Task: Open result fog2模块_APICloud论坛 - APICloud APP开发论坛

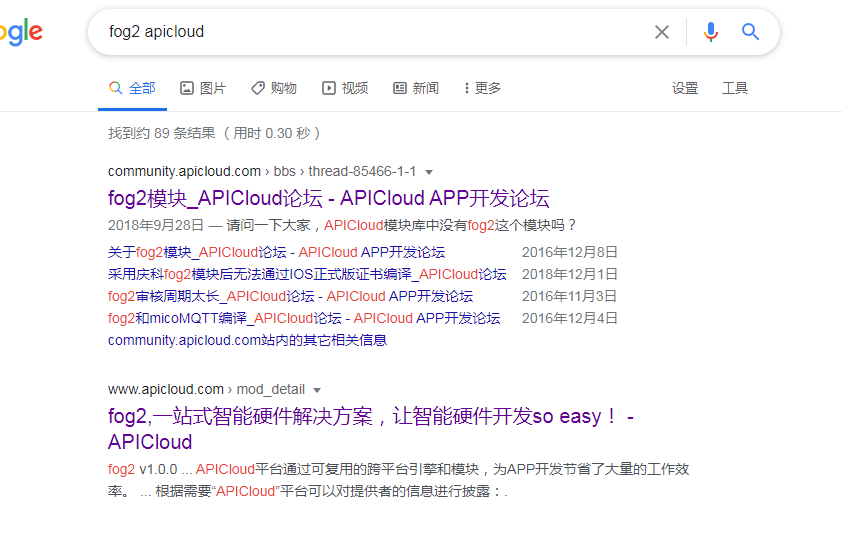Action: click(329, 198)
